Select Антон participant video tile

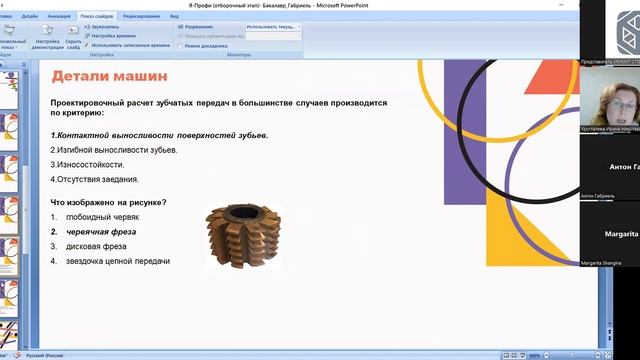610,167
